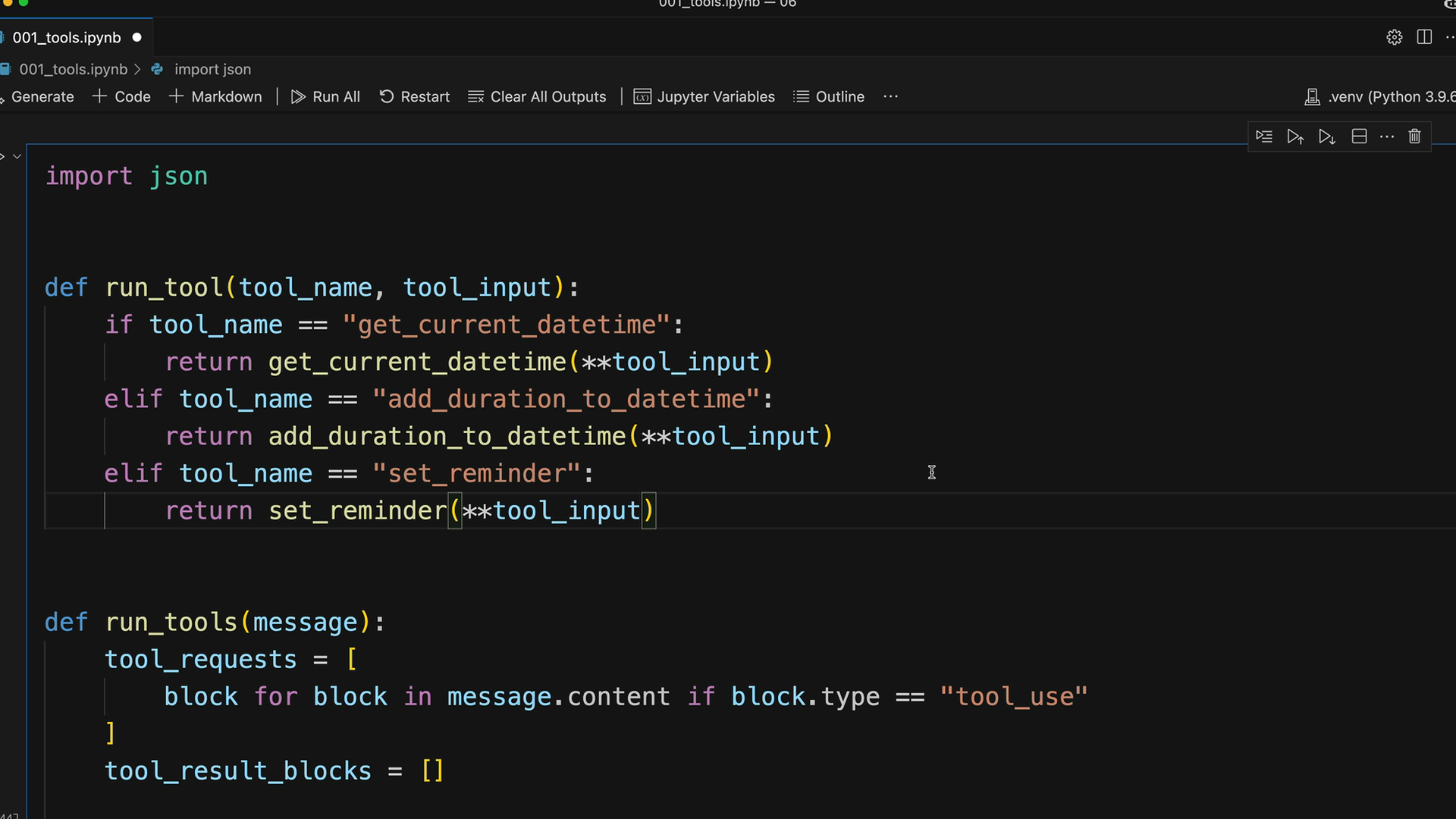Add a new Code cell
This screenshot has height=819, width=1456.
click(x=121, y=96)
